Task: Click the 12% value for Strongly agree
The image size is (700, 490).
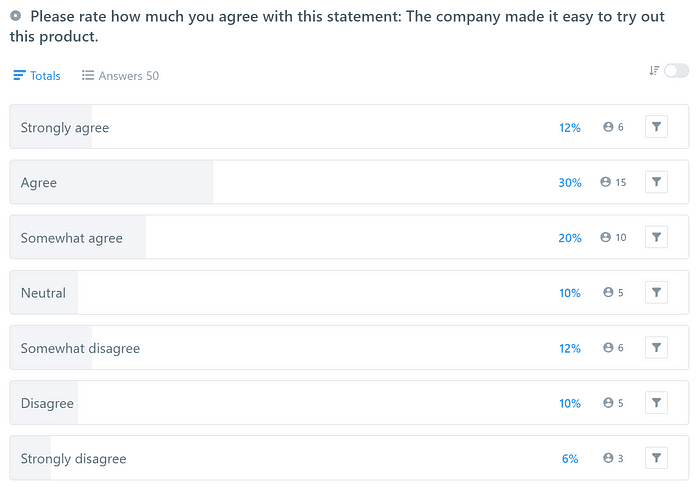Action: point(570,128)
